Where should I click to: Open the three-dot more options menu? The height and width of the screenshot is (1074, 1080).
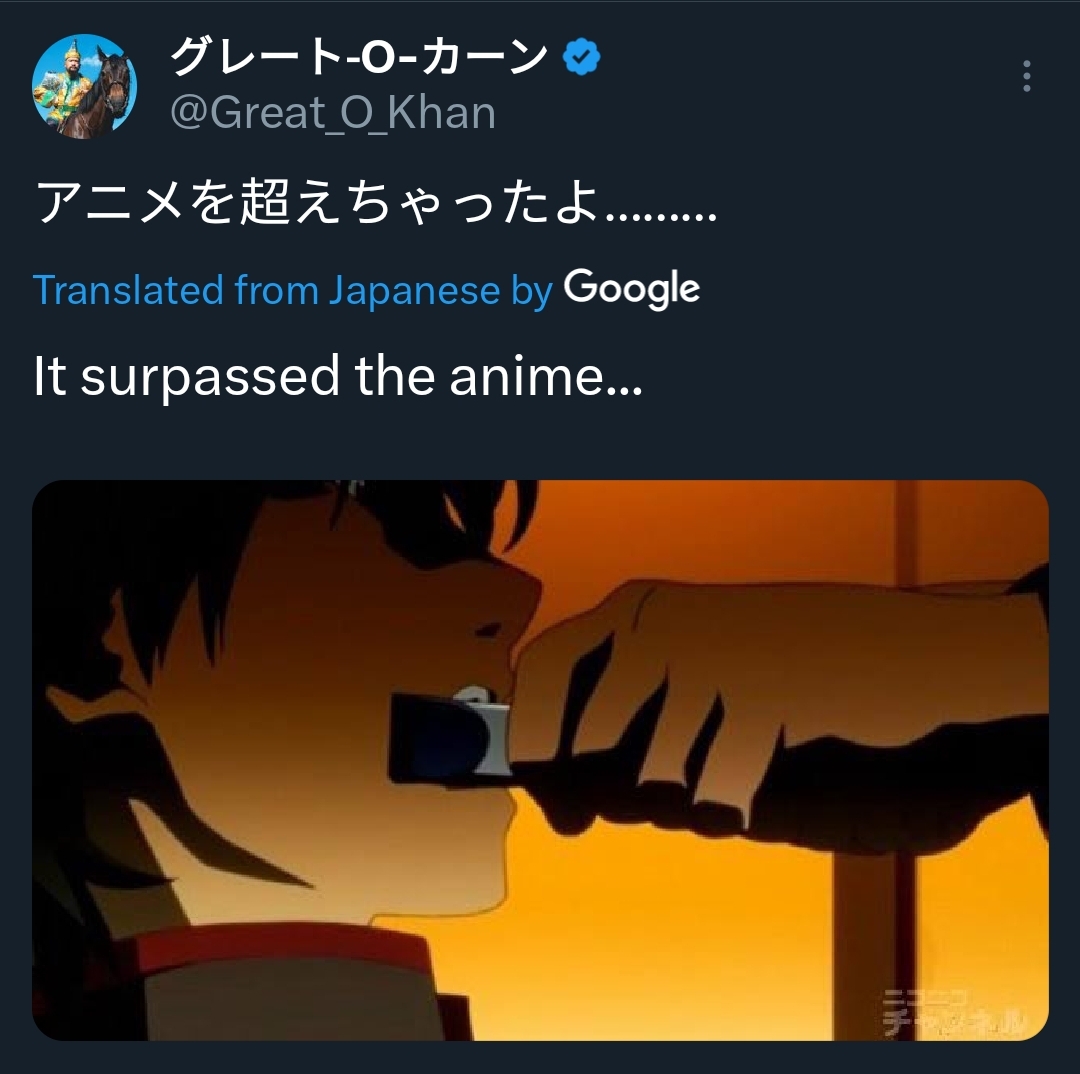click(x=1026, y=76)
